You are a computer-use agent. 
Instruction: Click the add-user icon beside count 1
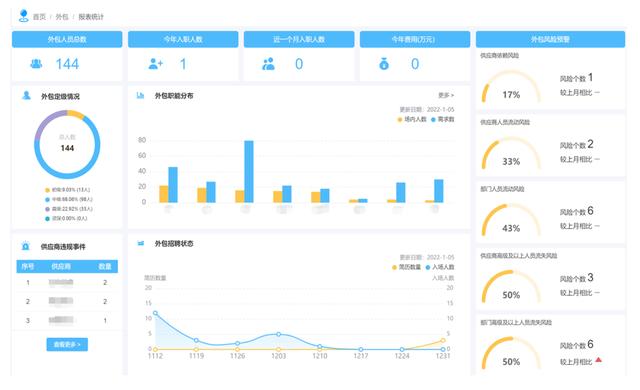click(x=156, y=64)
